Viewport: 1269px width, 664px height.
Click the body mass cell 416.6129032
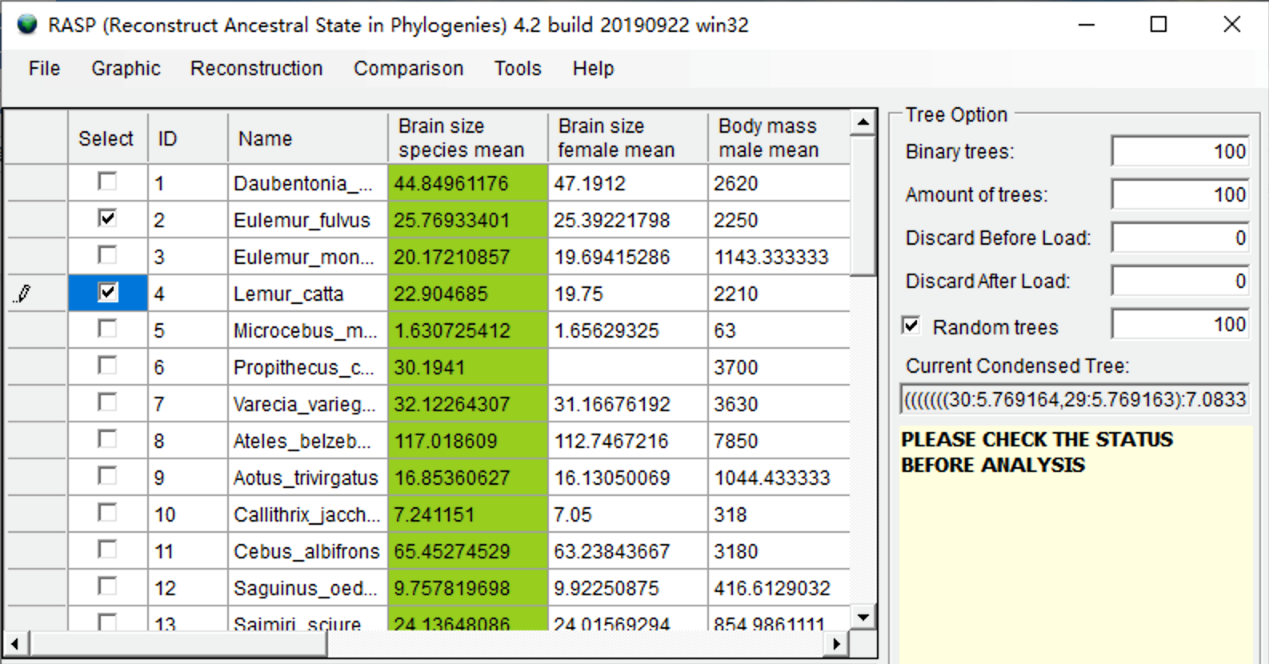[x=779, y=588]
